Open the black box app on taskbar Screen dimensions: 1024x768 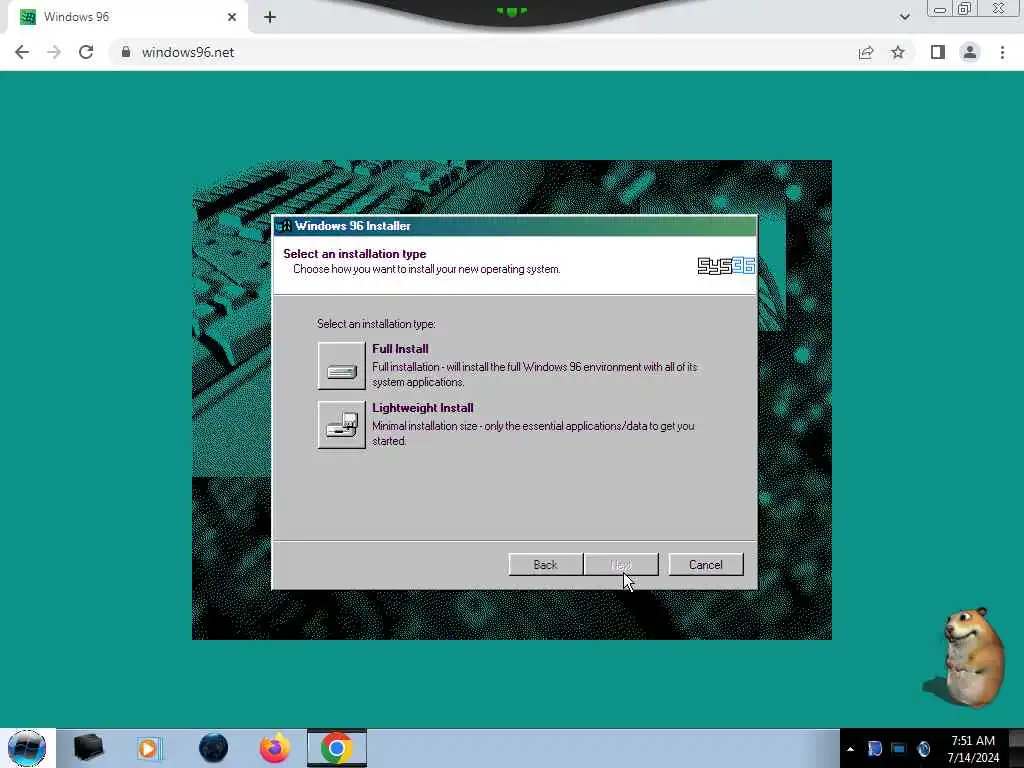[88, 748]
